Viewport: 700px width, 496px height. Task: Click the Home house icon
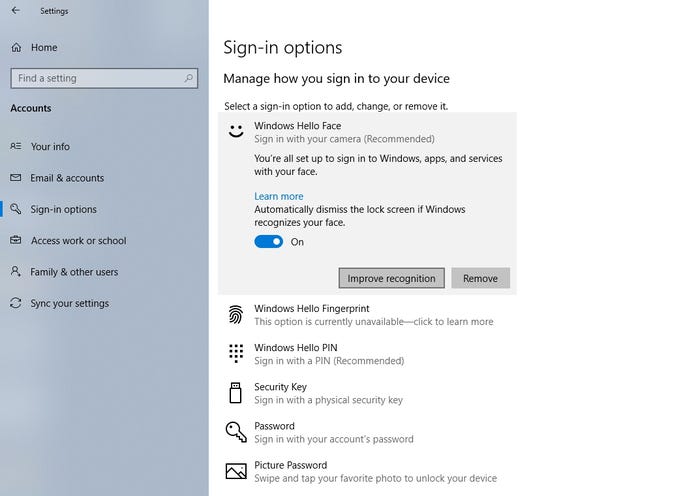[x=17, y=47]
